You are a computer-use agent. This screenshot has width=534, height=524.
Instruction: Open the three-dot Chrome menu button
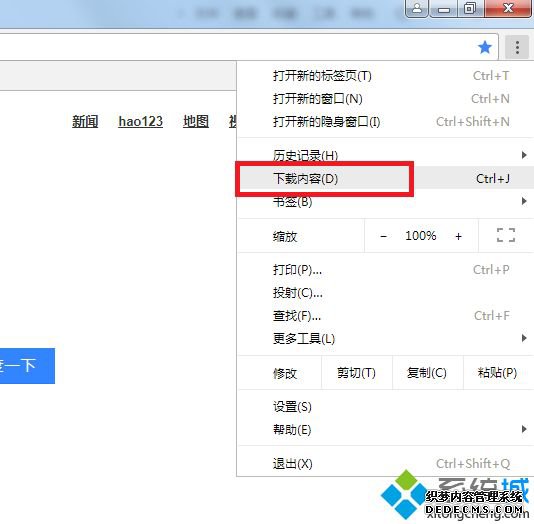coord(517,48)
